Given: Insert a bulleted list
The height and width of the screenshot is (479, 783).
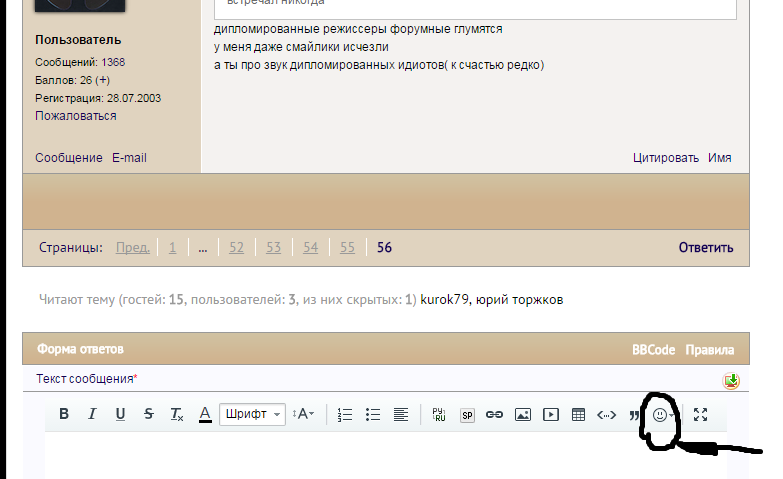Looking at the screenshot, I should tap(373, 414).
